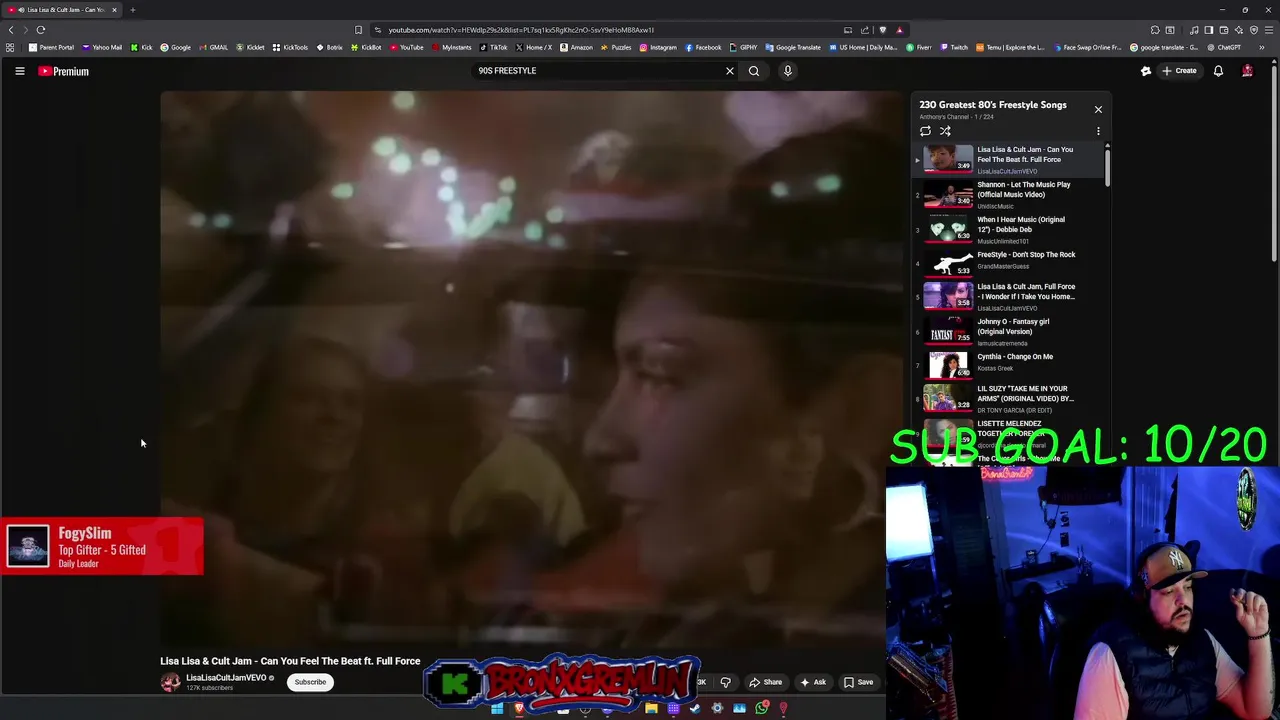Open the browser main menu
This screenshot has width=1280, height=720.
pyautogui.click(x=1268, y=30)
